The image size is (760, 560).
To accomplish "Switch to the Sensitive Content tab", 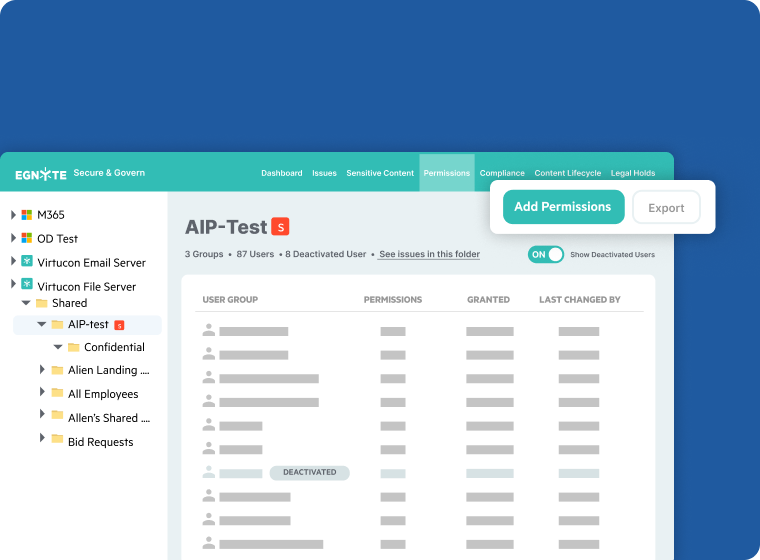I will coord(380,173).
